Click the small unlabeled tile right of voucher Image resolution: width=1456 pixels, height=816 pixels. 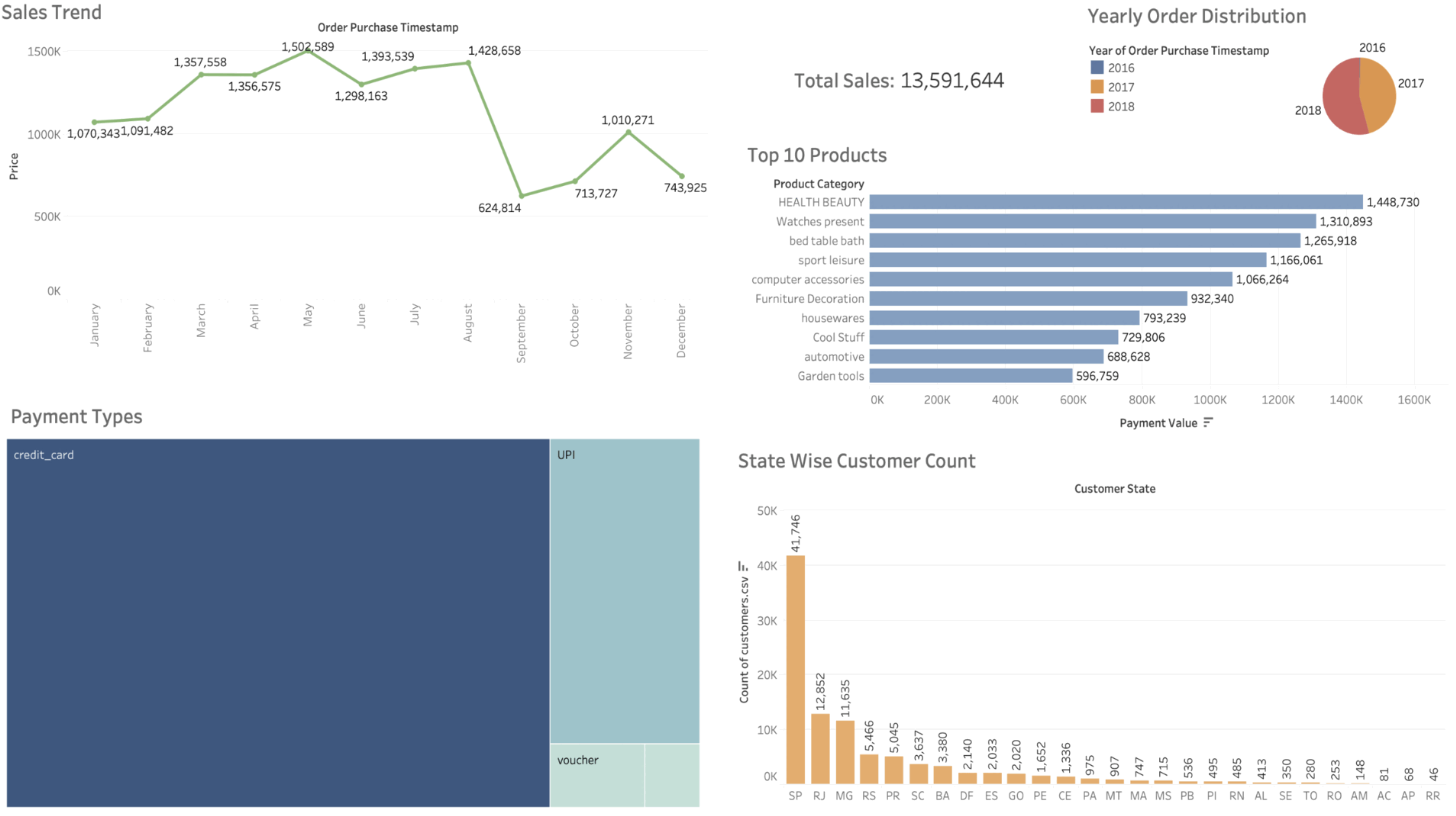[x=671, y=775]
